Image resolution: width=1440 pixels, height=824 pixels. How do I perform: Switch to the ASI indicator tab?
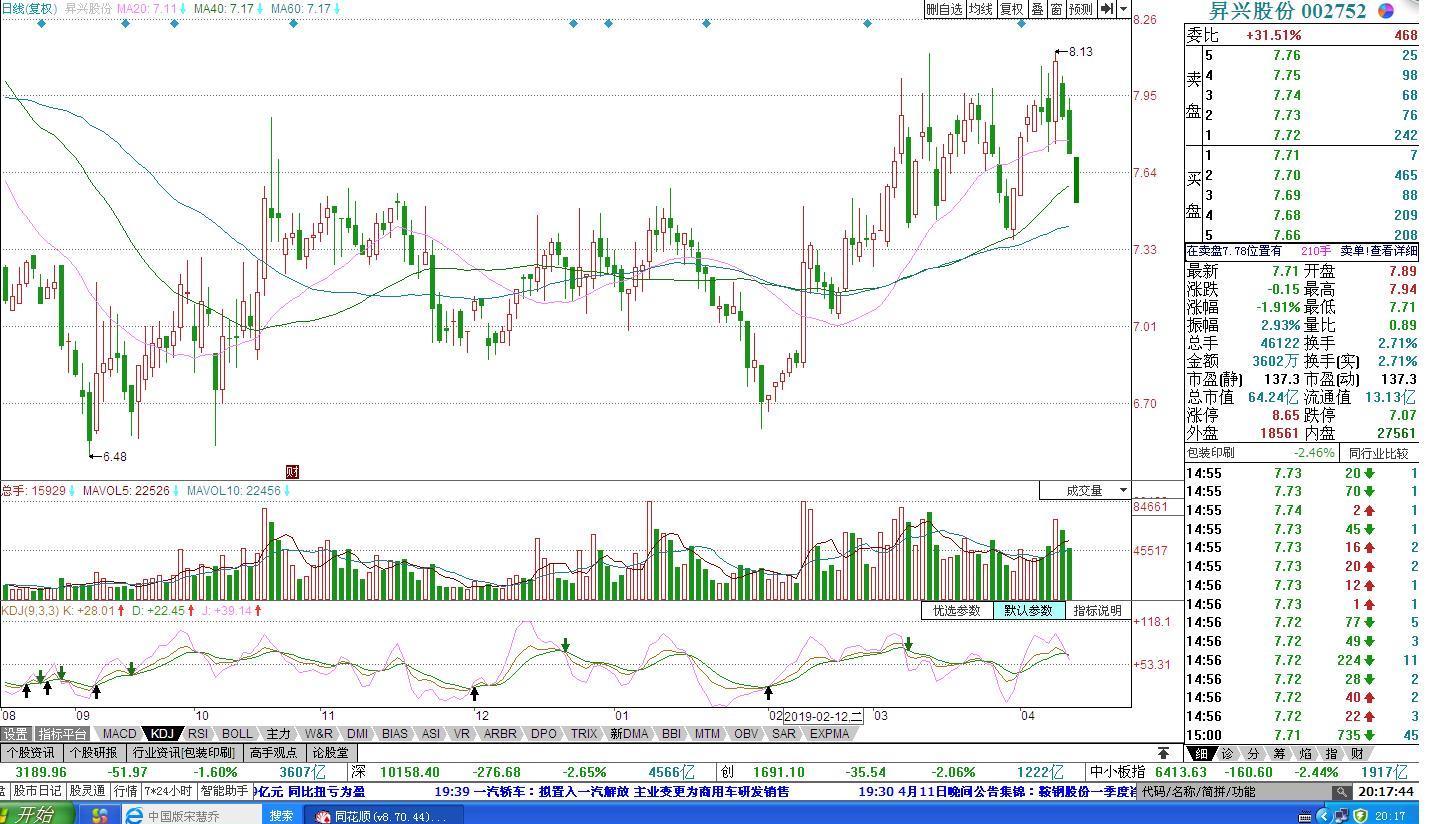click(x=431, y=734)
